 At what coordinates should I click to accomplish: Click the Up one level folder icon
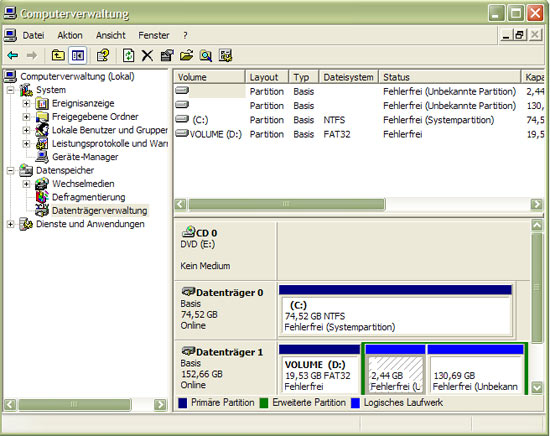58,55
